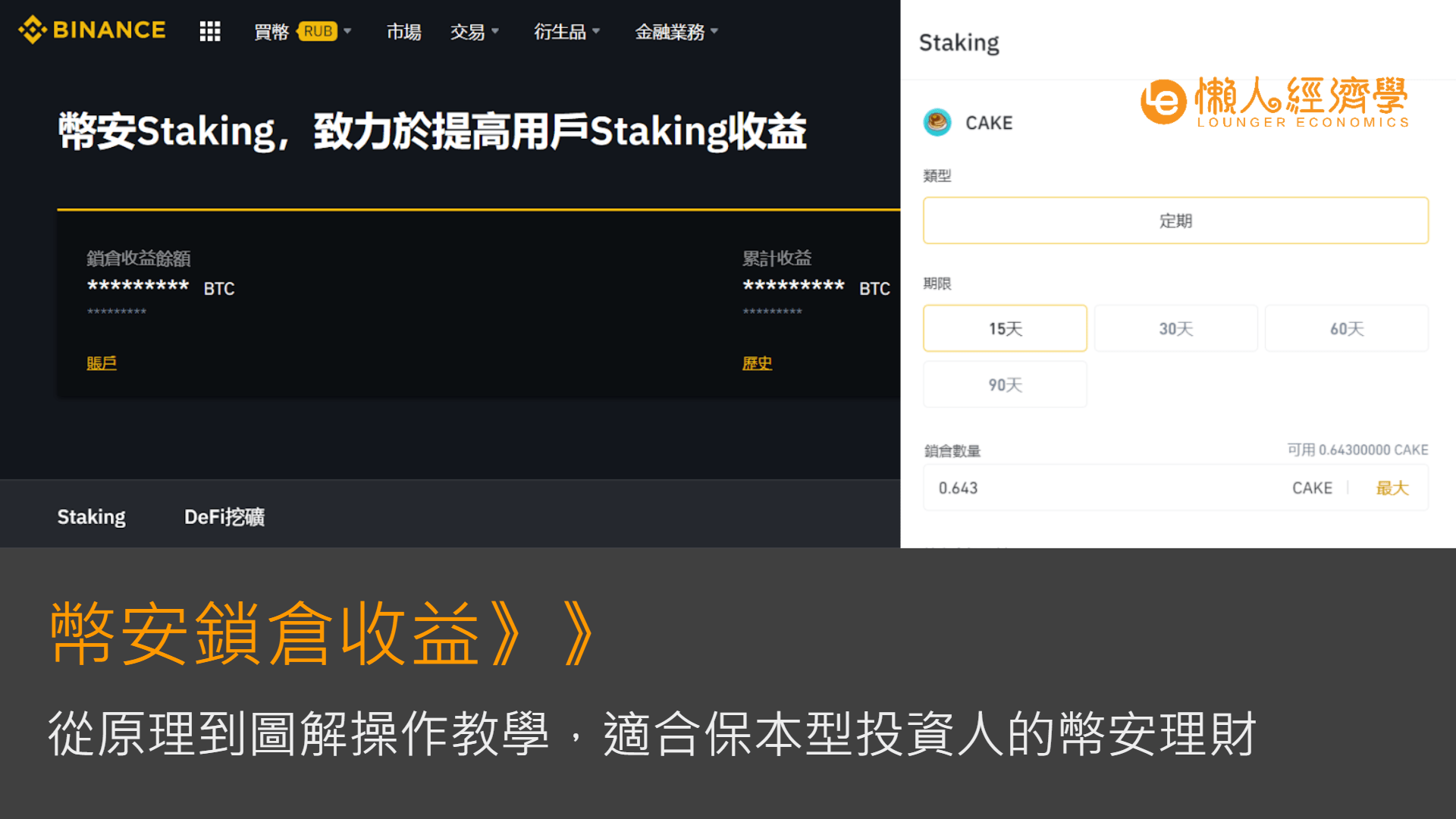This screenshot has width=1456, height=819.
Task: Click the CAKE coin icon
Action: 937,122
